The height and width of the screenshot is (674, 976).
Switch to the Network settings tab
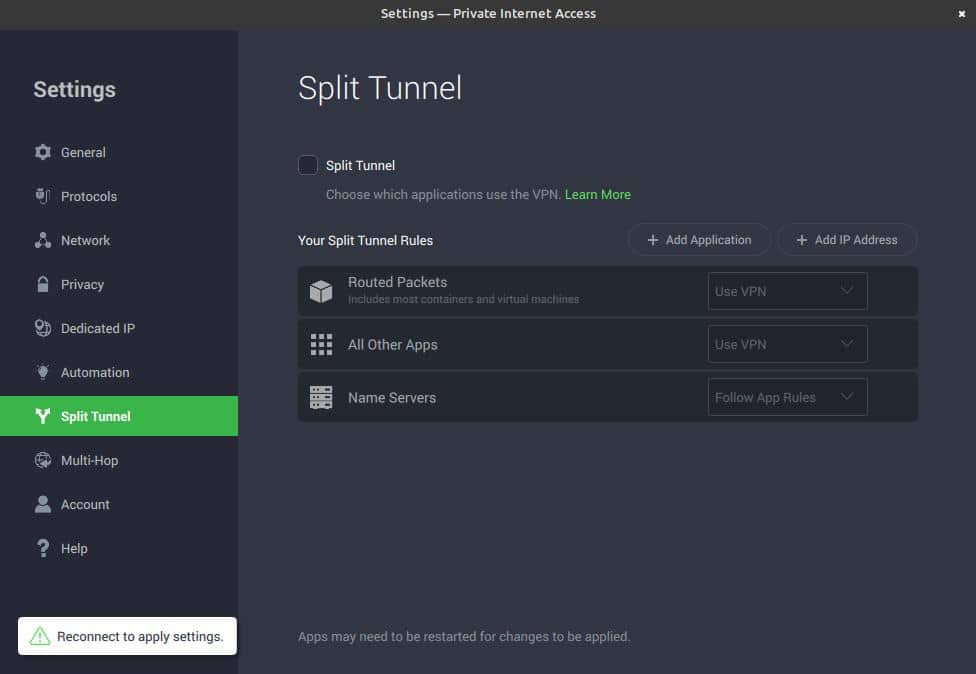point(119,240)
